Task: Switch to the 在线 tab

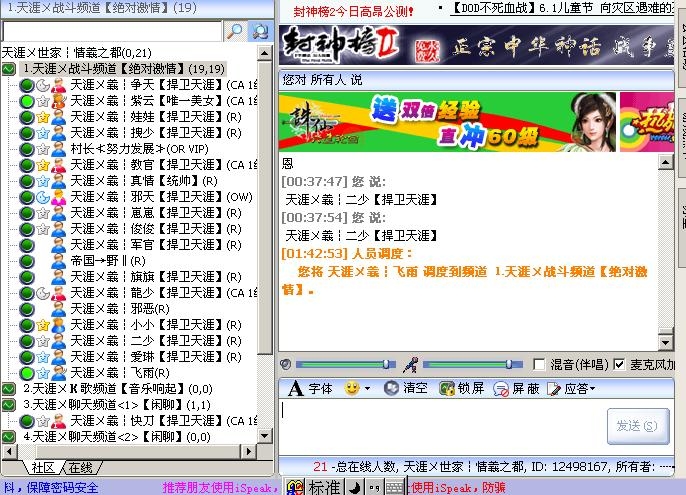Action: 81,468
